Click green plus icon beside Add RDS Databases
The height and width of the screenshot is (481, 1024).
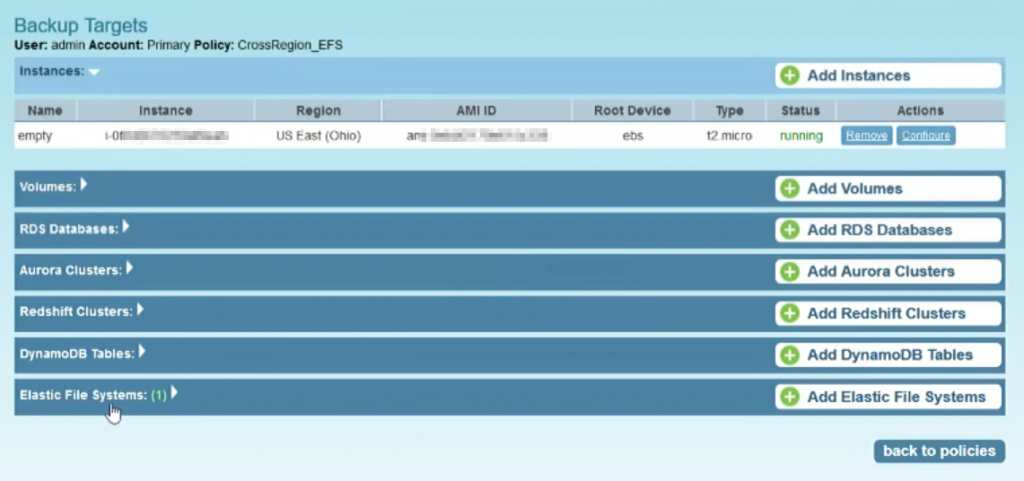coord(790,230)
